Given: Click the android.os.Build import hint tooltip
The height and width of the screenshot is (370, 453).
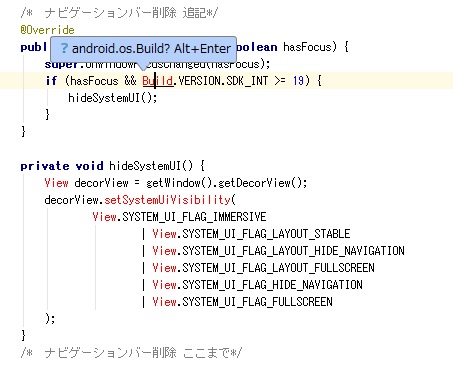Looking at the screenshot, I should coord(143,49).
